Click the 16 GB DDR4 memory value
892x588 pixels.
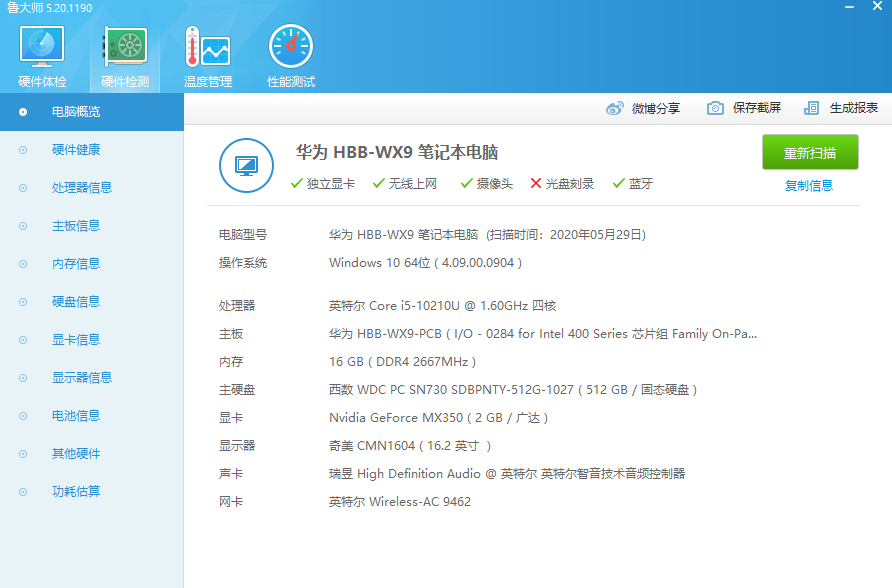[403, 362]
